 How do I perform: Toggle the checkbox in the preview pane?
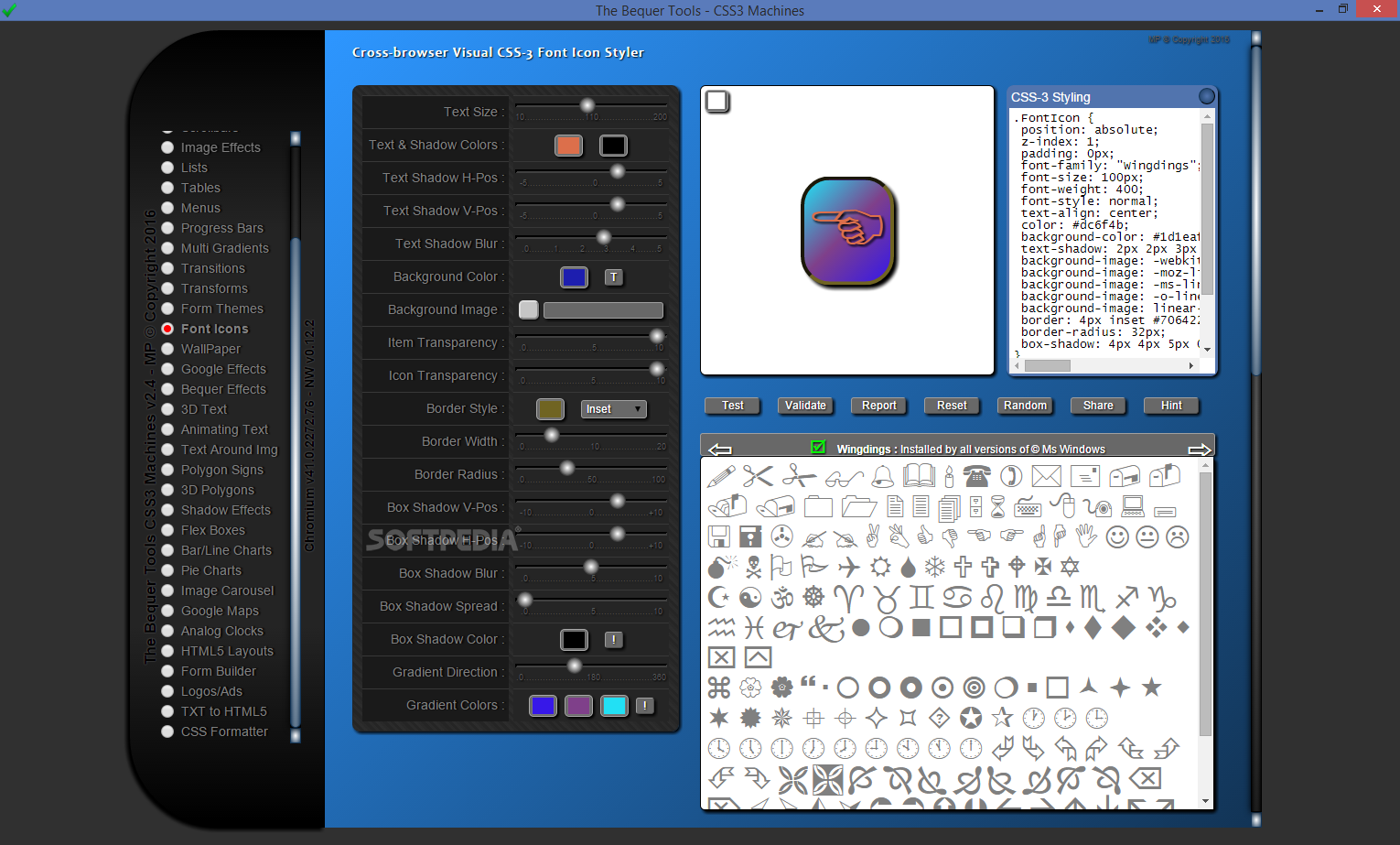point(717,101)
